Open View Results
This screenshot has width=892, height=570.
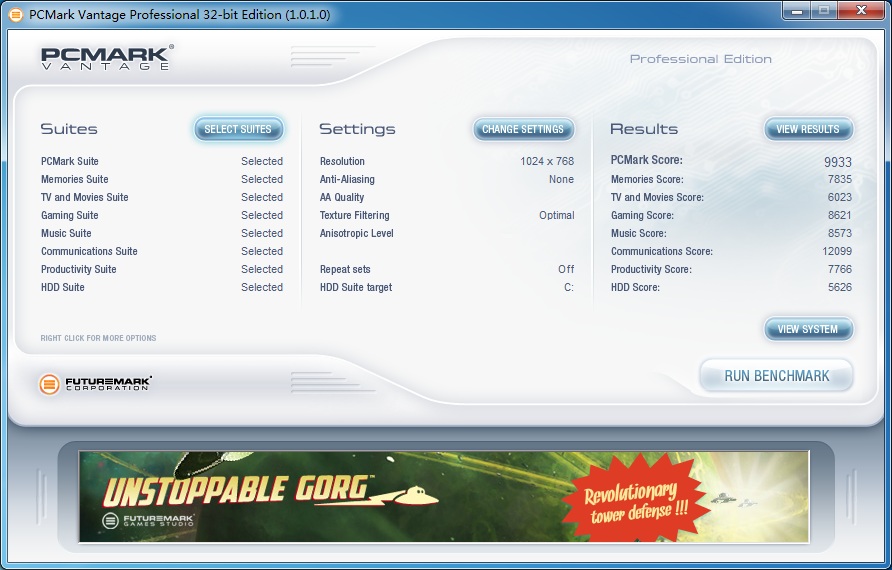808,129
